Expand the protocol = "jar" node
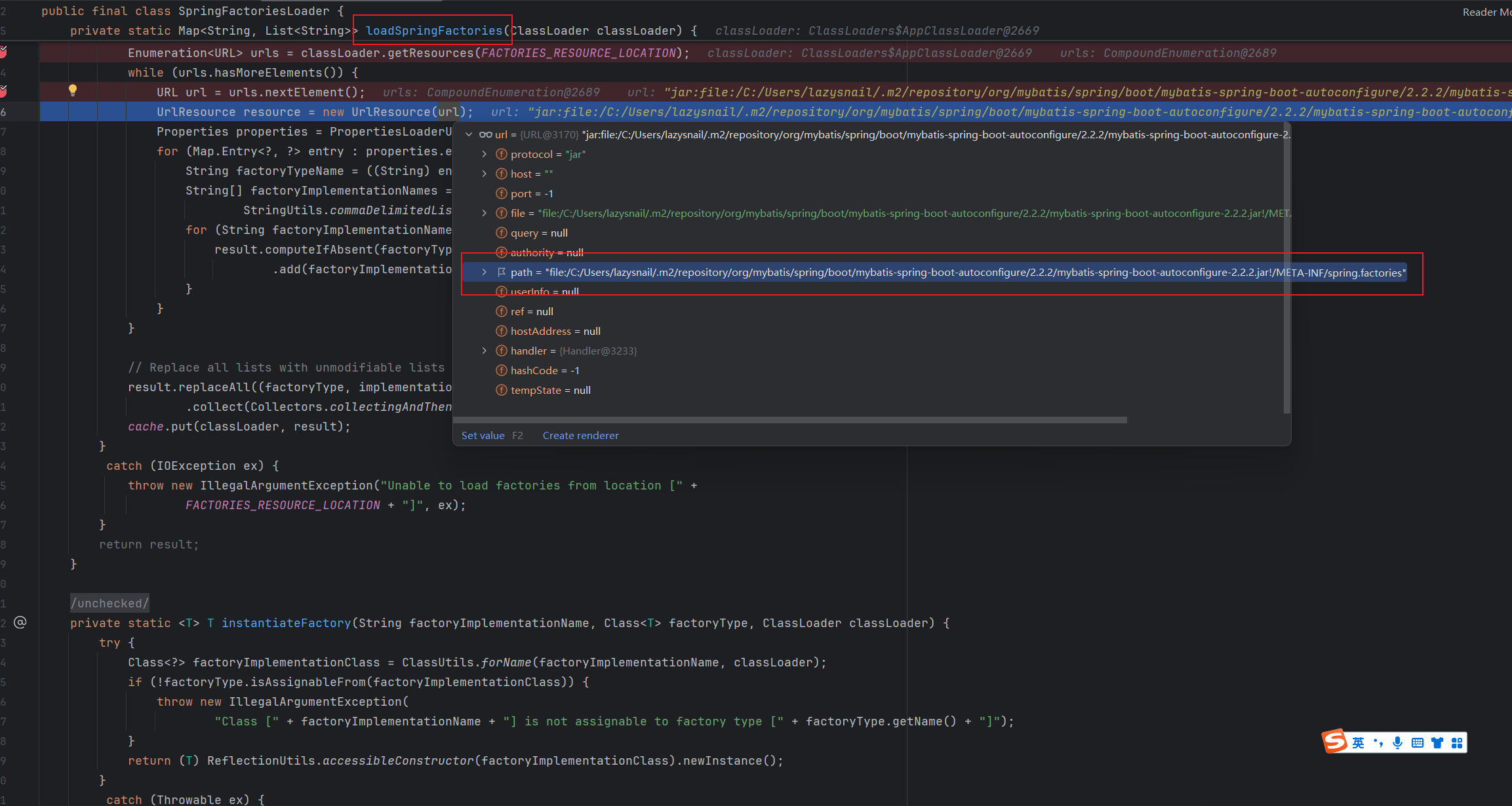This screenshot has height=806, width=1512. tap(485, 155)
